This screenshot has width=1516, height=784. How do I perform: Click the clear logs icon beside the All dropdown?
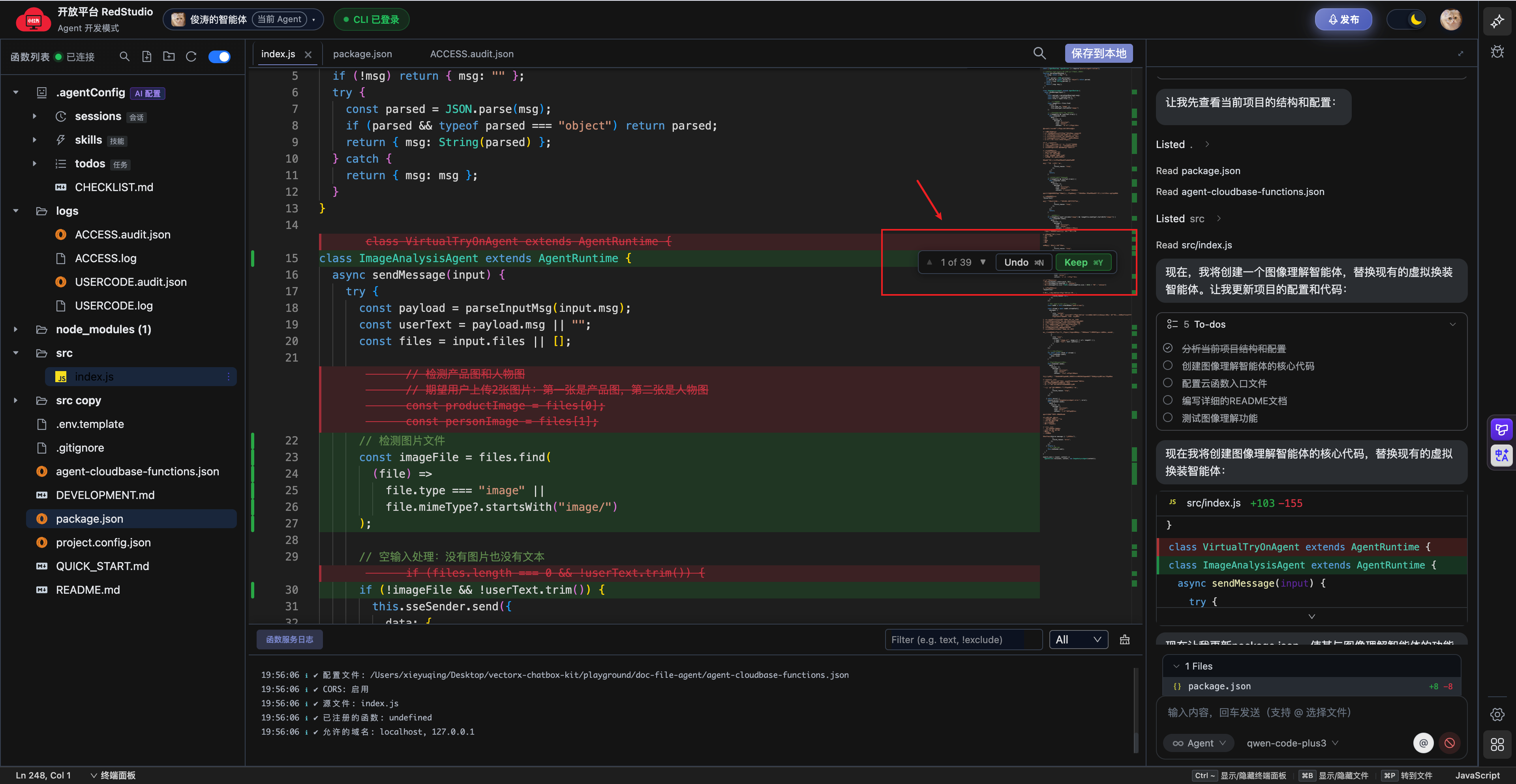[1125, 640]
